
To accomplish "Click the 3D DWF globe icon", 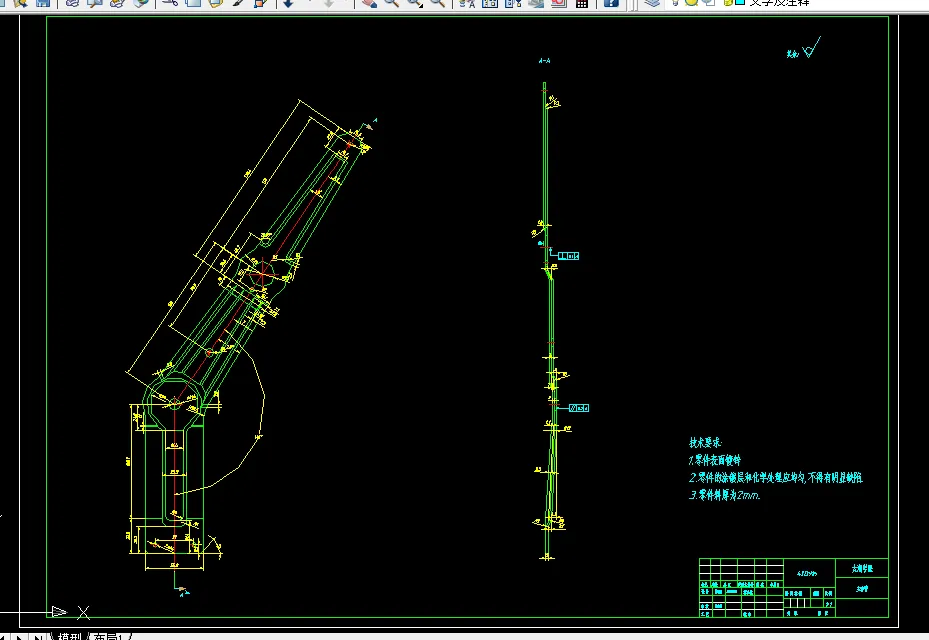I will (140, 3).
